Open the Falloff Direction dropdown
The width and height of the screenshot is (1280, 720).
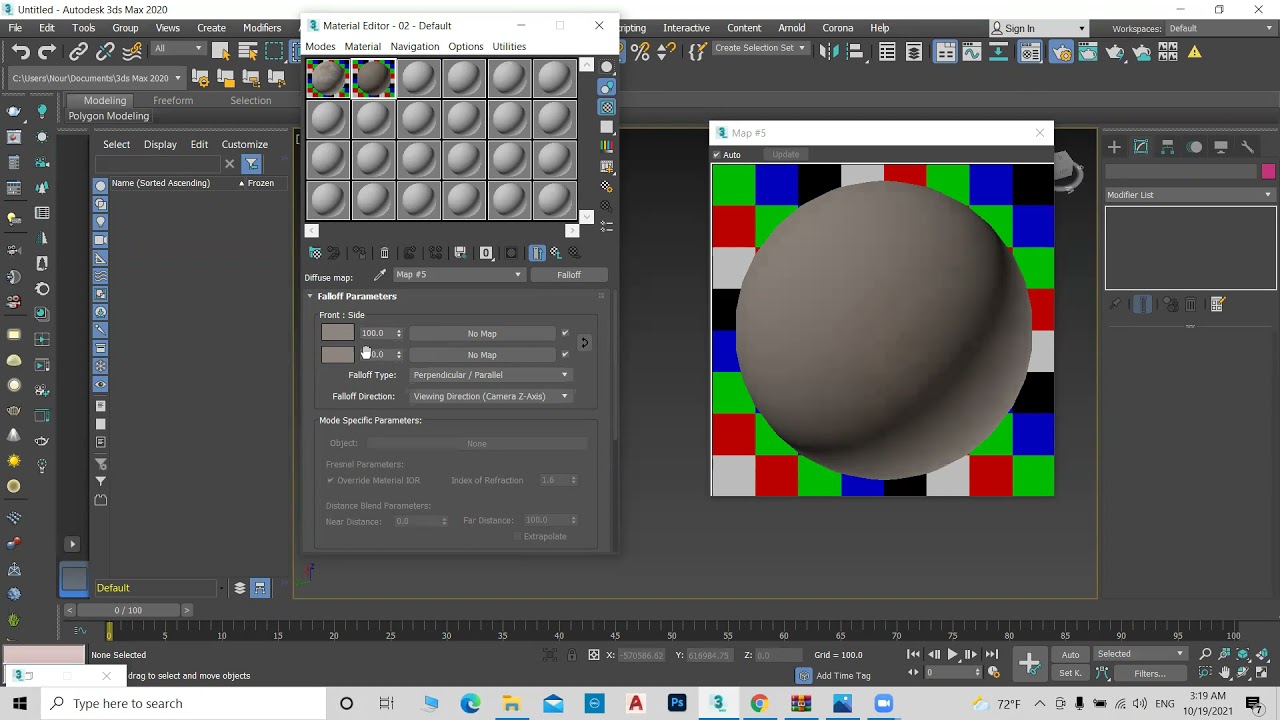(490, 396)
